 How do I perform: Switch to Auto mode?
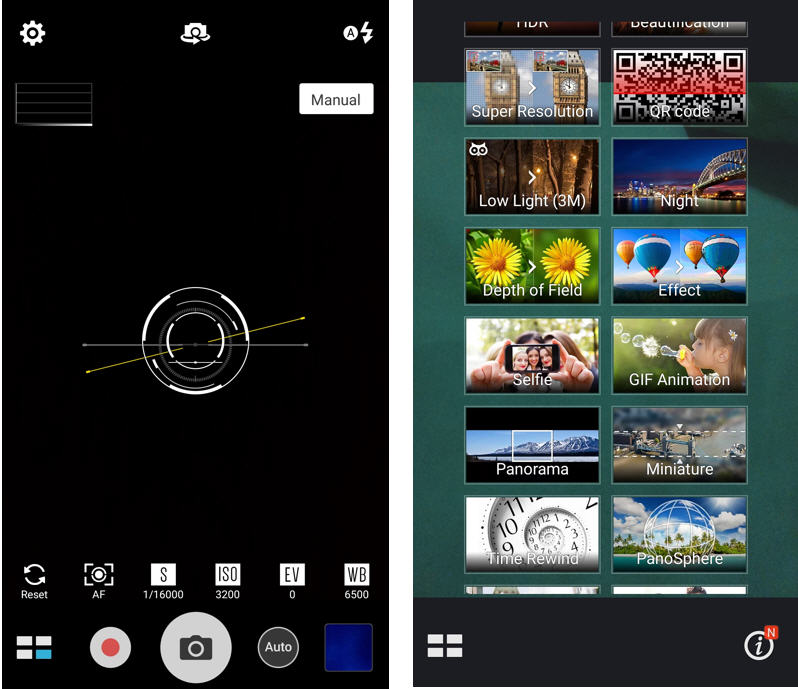[x=278, y=647]
